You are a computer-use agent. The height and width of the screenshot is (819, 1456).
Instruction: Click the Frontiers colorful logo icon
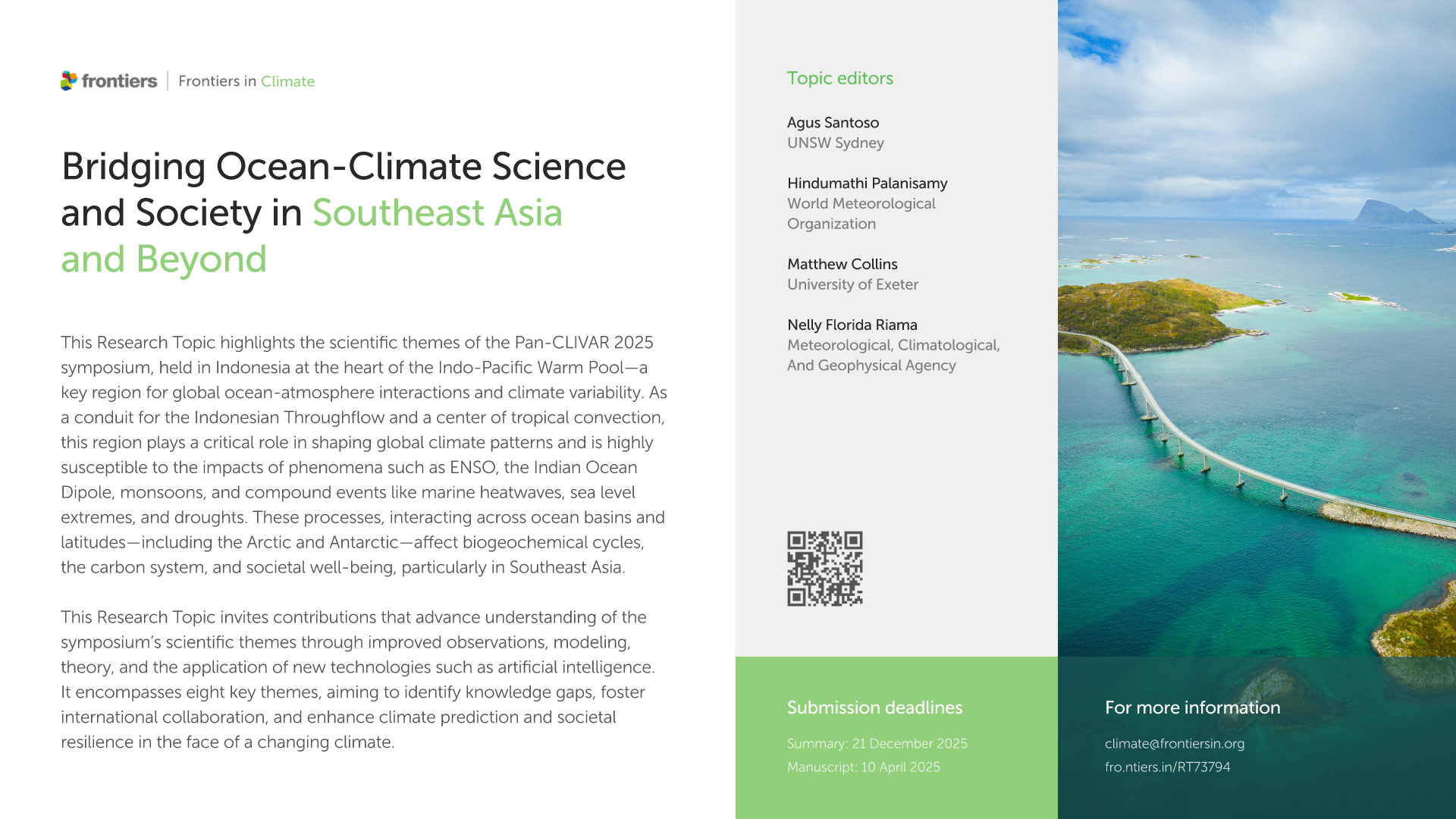click(x=69, y=80)
